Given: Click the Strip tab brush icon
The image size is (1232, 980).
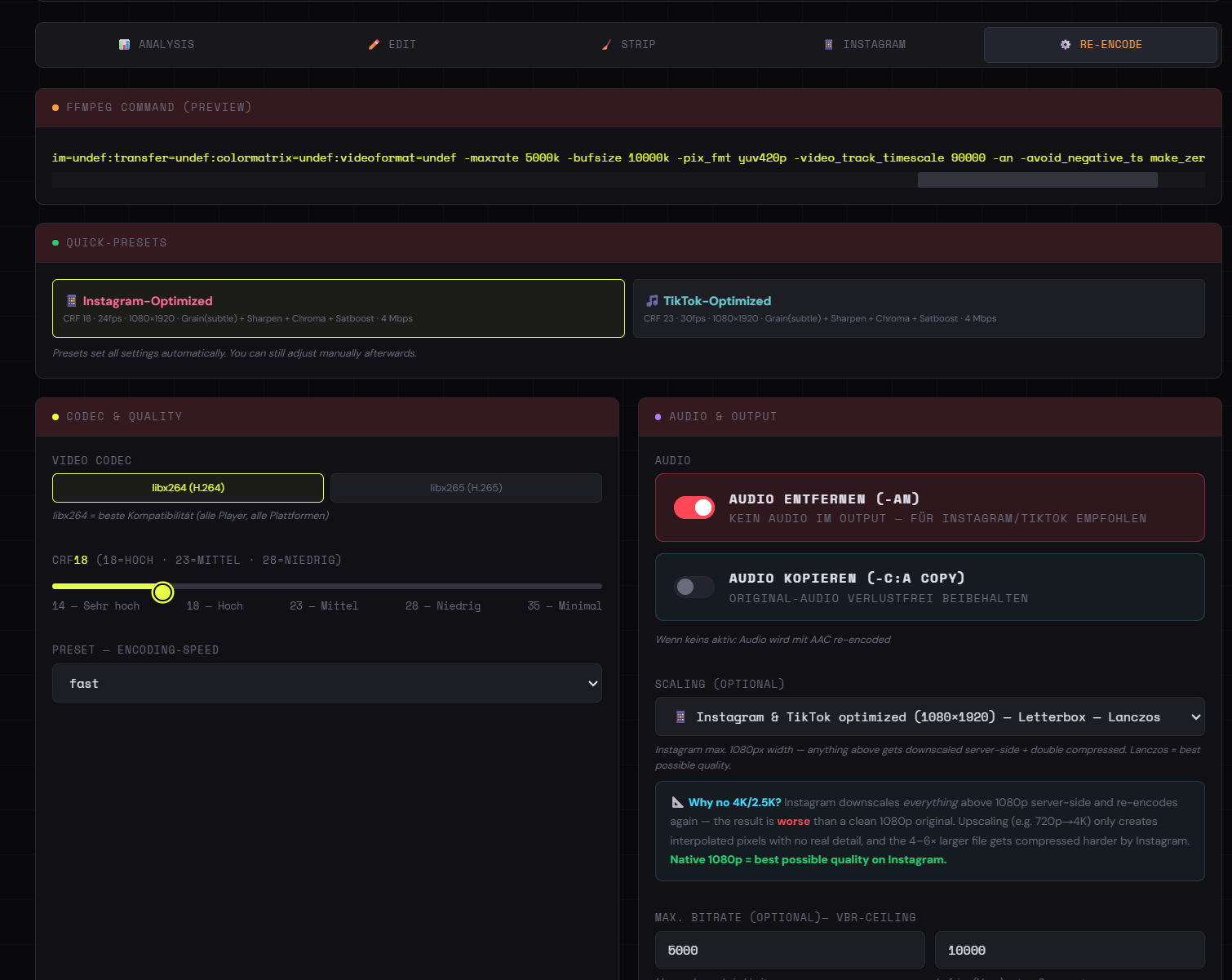Looking at the screenshot, I should click(606, 45).
